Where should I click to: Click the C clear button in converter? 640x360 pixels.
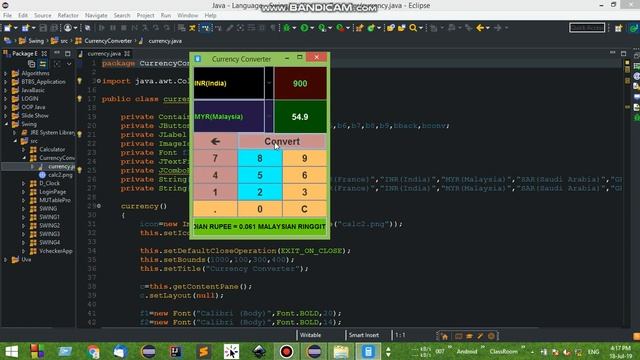coord(304,209)
